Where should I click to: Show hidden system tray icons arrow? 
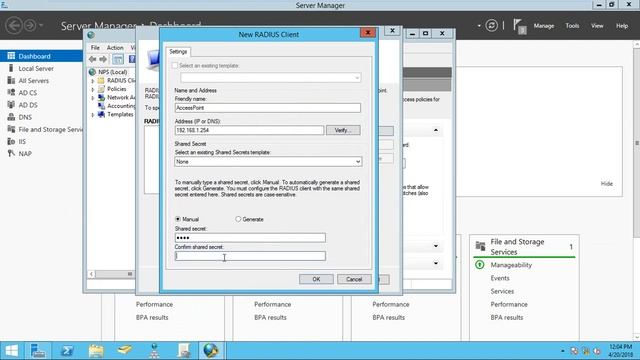point(562,351)
